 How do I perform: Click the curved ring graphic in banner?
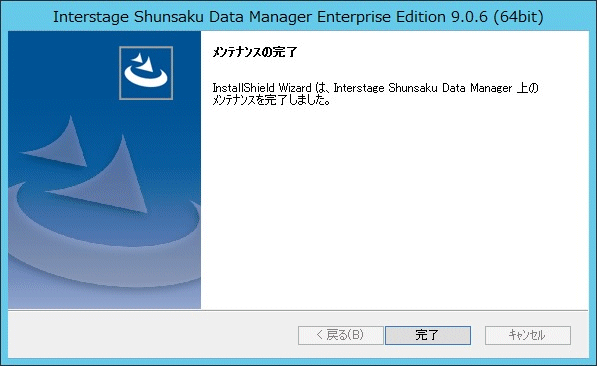pyautogui.click(x=103, y=244)
